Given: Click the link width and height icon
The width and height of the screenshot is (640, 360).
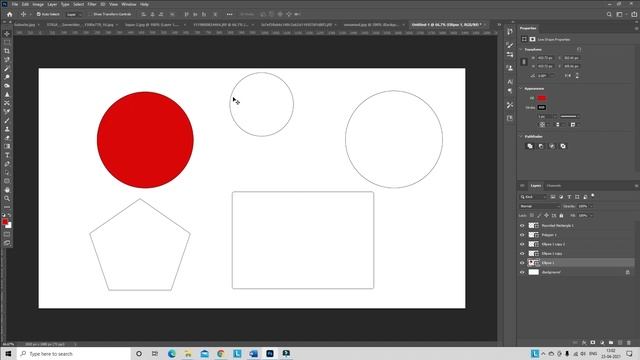Looking at the screenshot, I should (524, 62).
